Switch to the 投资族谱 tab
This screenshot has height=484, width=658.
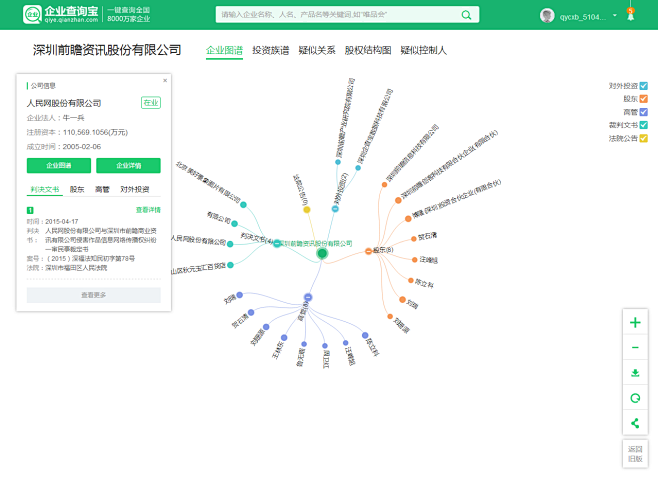[270, 51]
